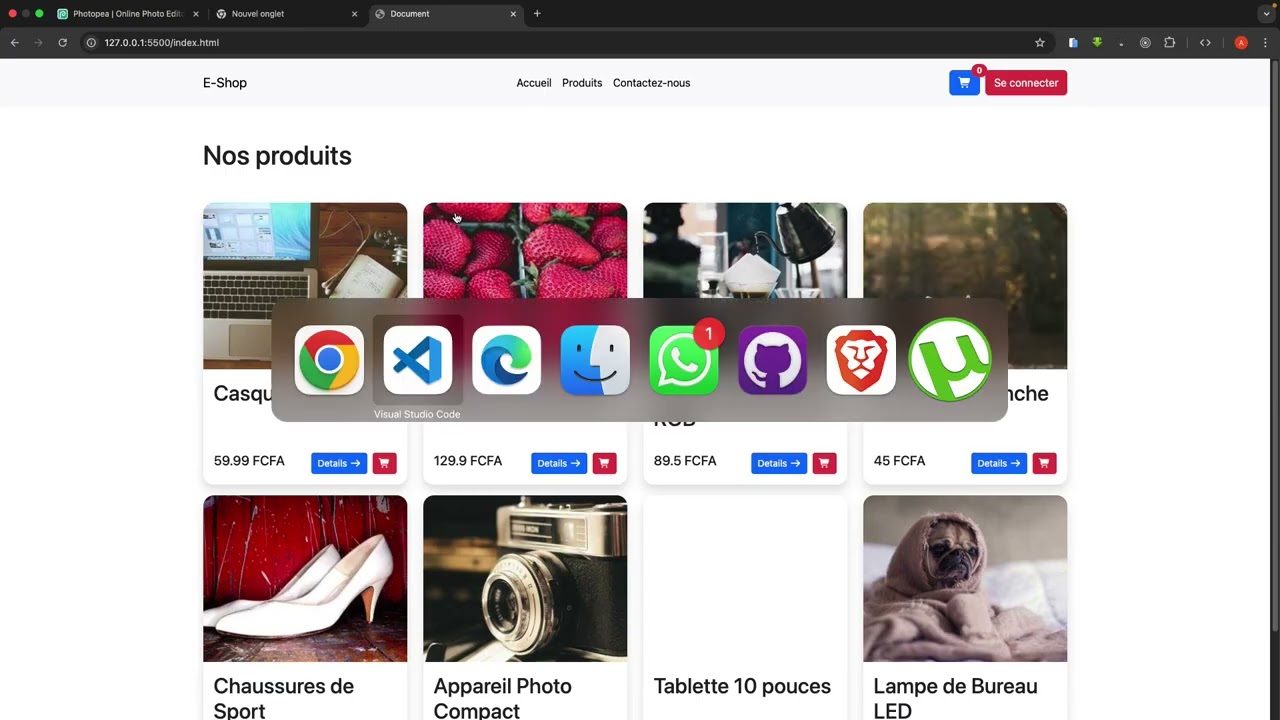The image size is (1280, 720).
Task: View Details of the 129.9 FCFA product
Action: (x=559, y=463)
